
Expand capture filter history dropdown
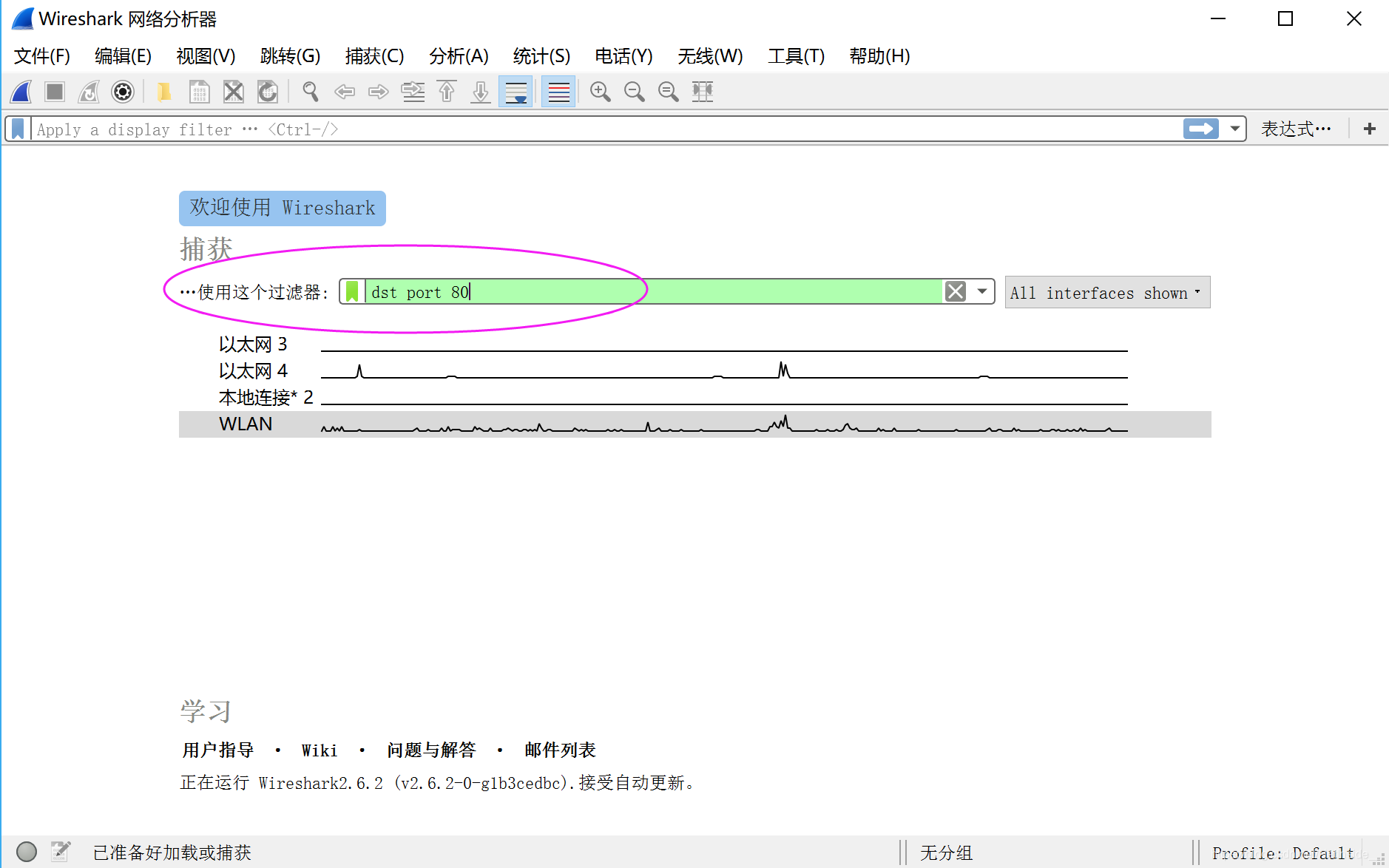[x=982, y=291]
